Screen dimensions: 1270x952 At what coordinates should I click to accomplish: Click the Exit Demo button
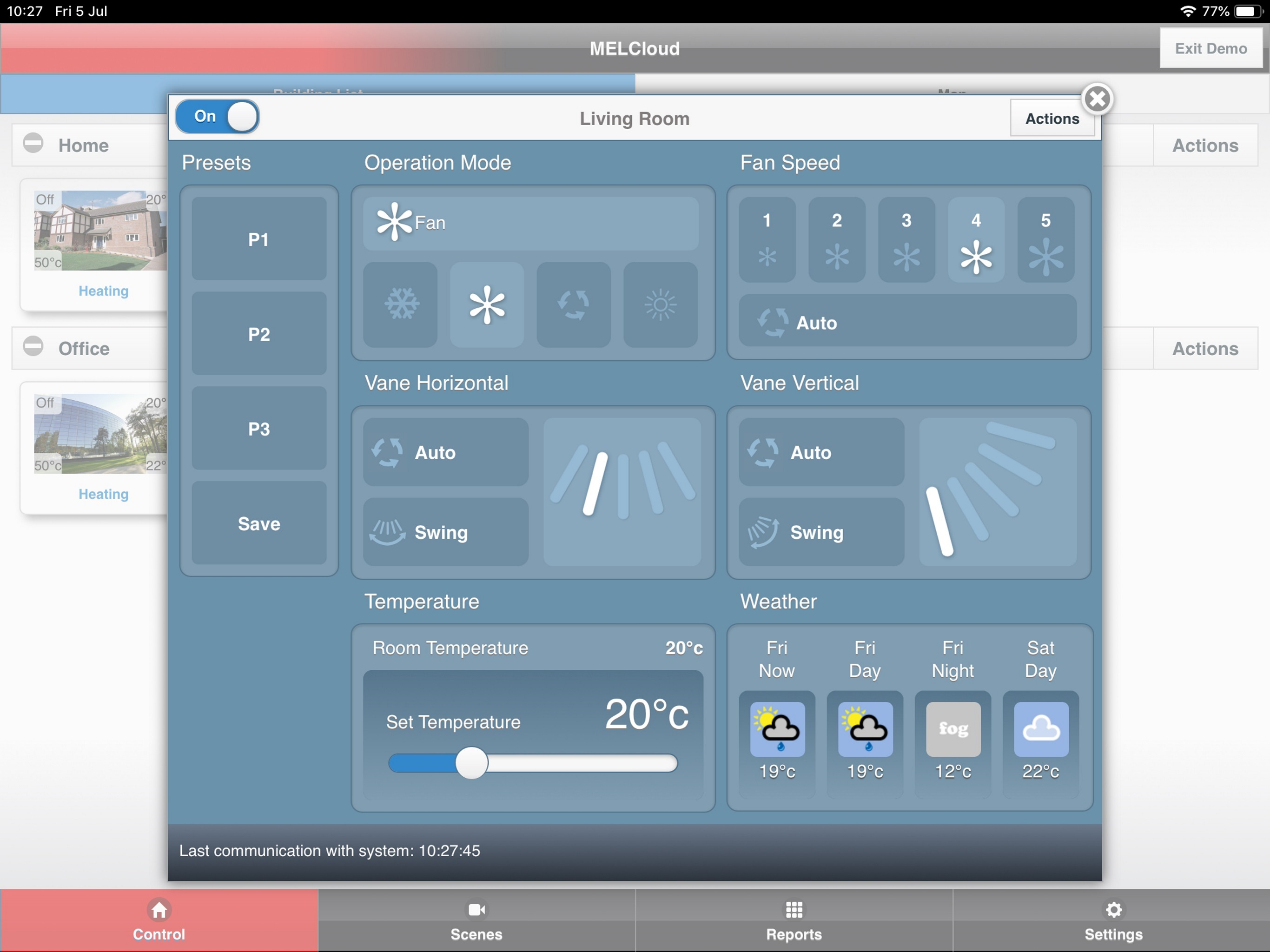(1210, 48)
